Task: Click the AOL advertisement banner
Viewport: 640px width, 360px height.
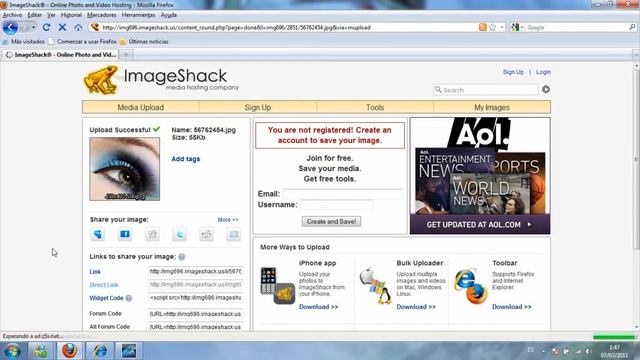Action: click(x=480, y=176)
